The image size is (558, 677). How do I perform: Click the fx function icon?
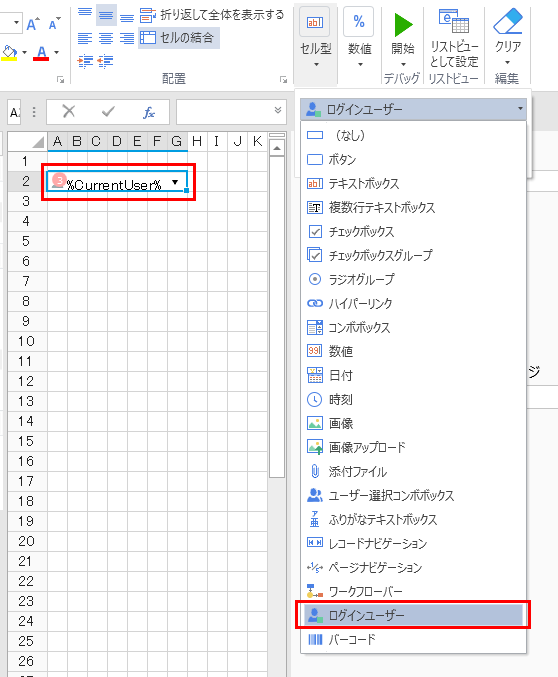(149, 113)
